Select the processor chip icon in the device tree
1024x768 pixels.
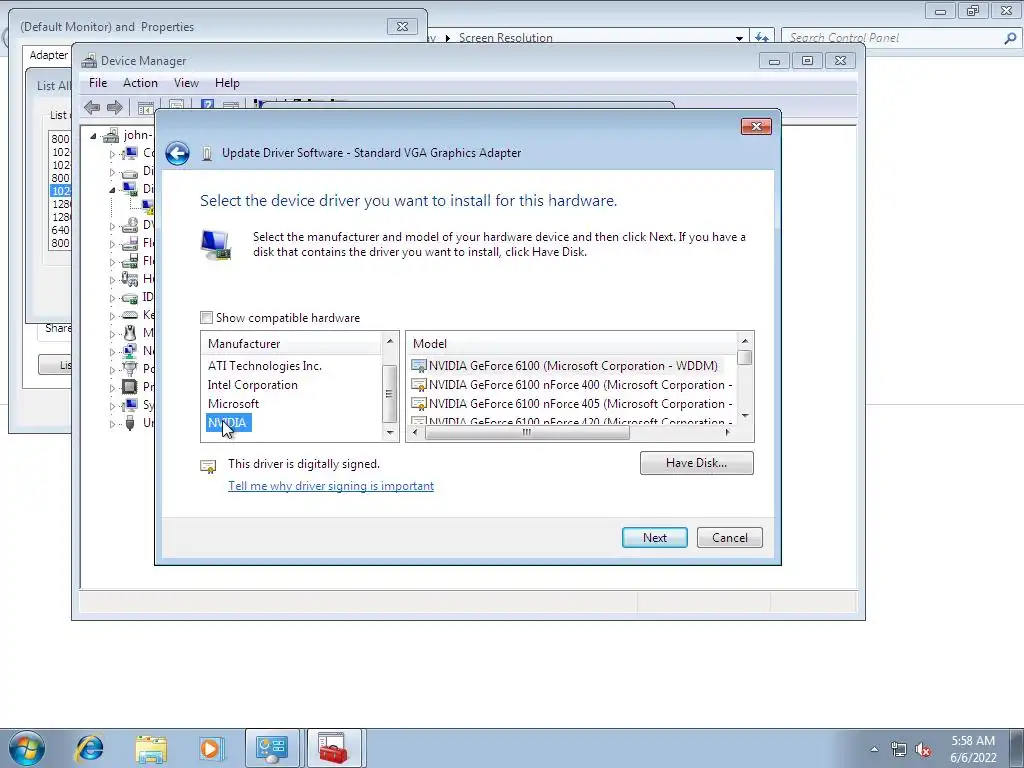point(130,387)
